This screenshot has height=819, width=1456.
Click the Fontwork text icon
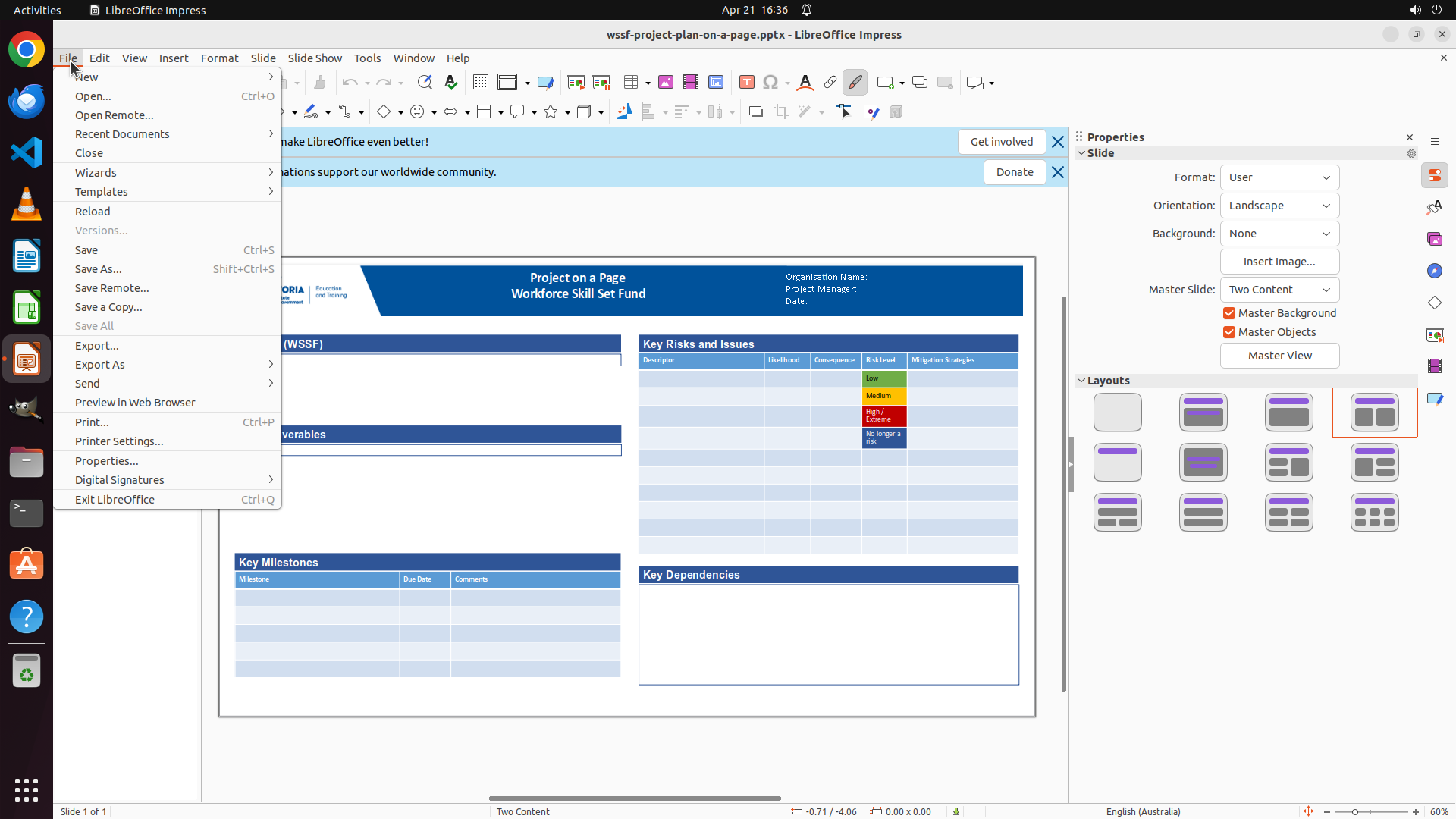805,83
